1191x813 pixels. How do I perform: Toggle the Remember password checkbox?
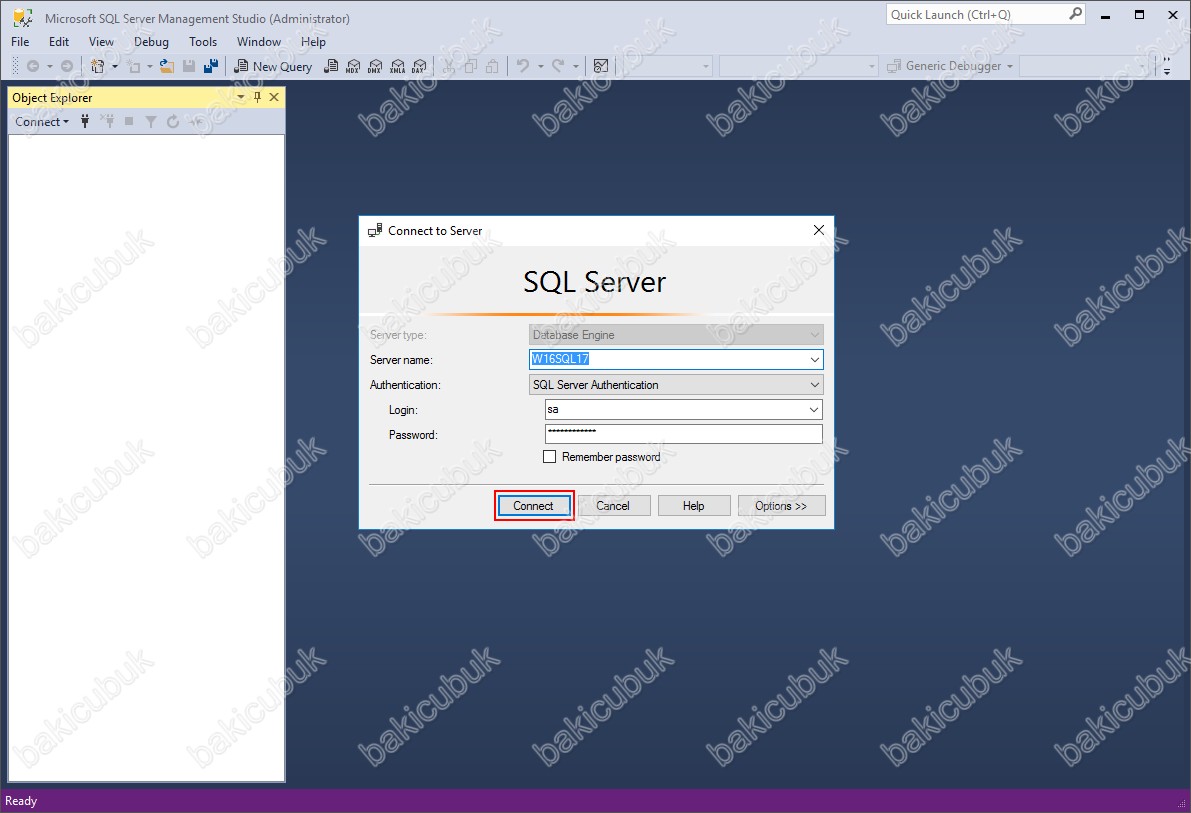pos(549,457)
